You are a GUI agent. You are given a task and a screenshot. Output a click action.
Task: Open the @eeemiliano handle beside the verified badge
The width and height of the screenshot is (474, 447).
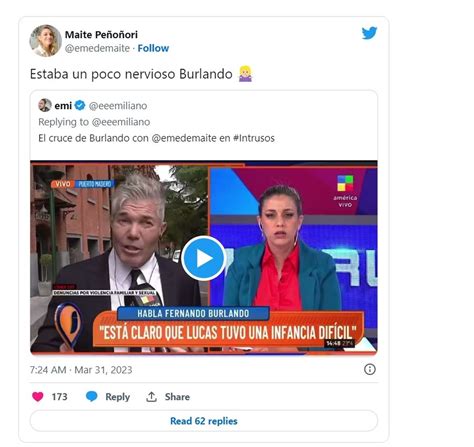118,106
